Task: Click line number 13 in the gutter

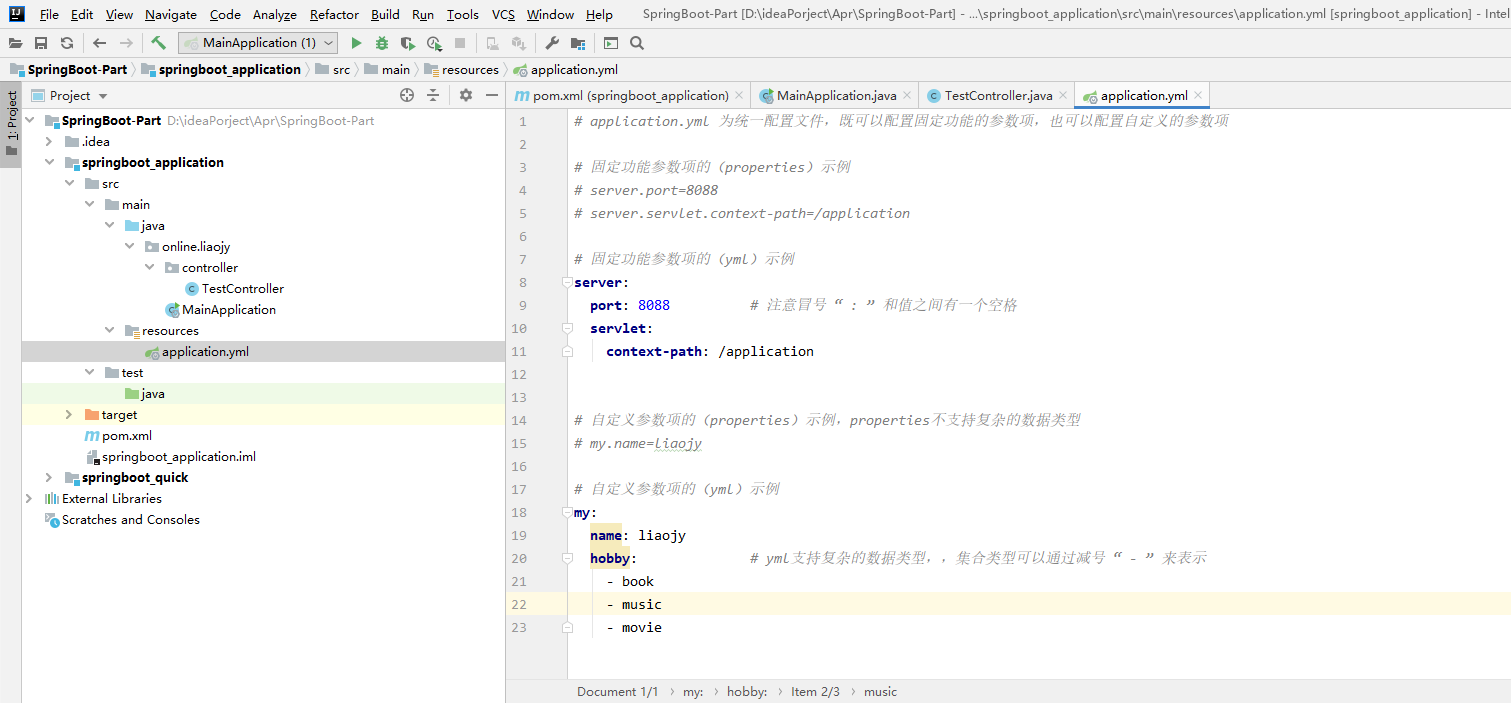Action: (518, 397)
